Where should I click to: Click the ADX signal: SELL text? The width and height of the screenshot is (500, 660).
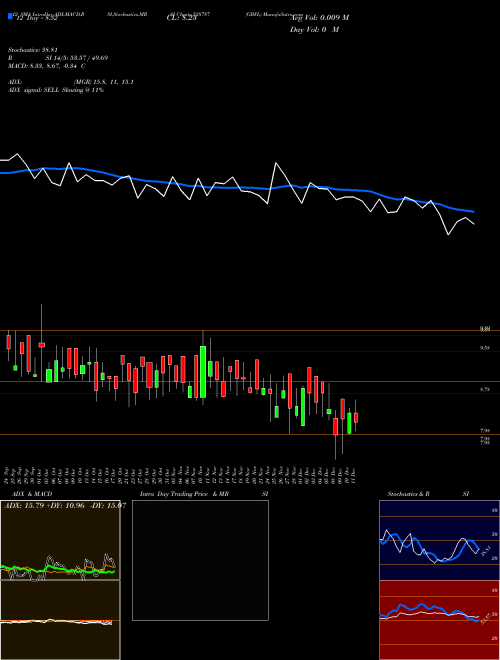pyautogui.click(x=56, y=90)
